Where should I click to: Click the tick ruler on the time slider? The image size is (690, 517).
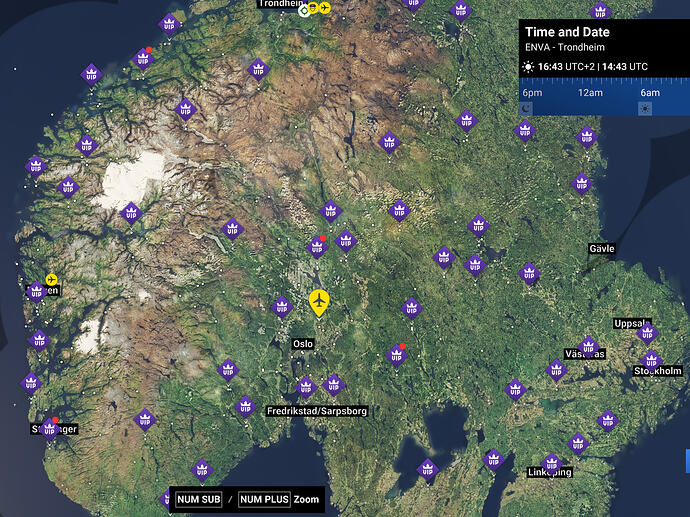tap(604, 81)
